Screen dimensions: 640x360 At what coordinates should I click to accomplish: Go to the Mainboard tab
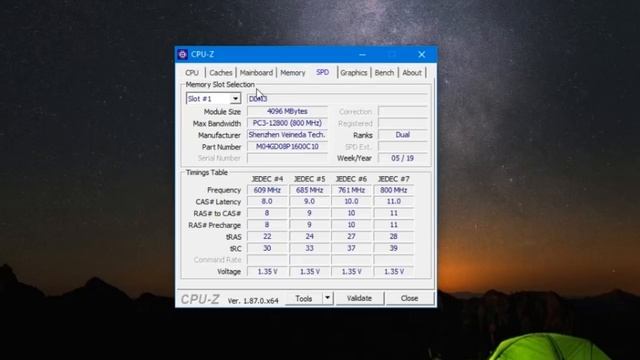pyautogui.click(x=256, y=73)
